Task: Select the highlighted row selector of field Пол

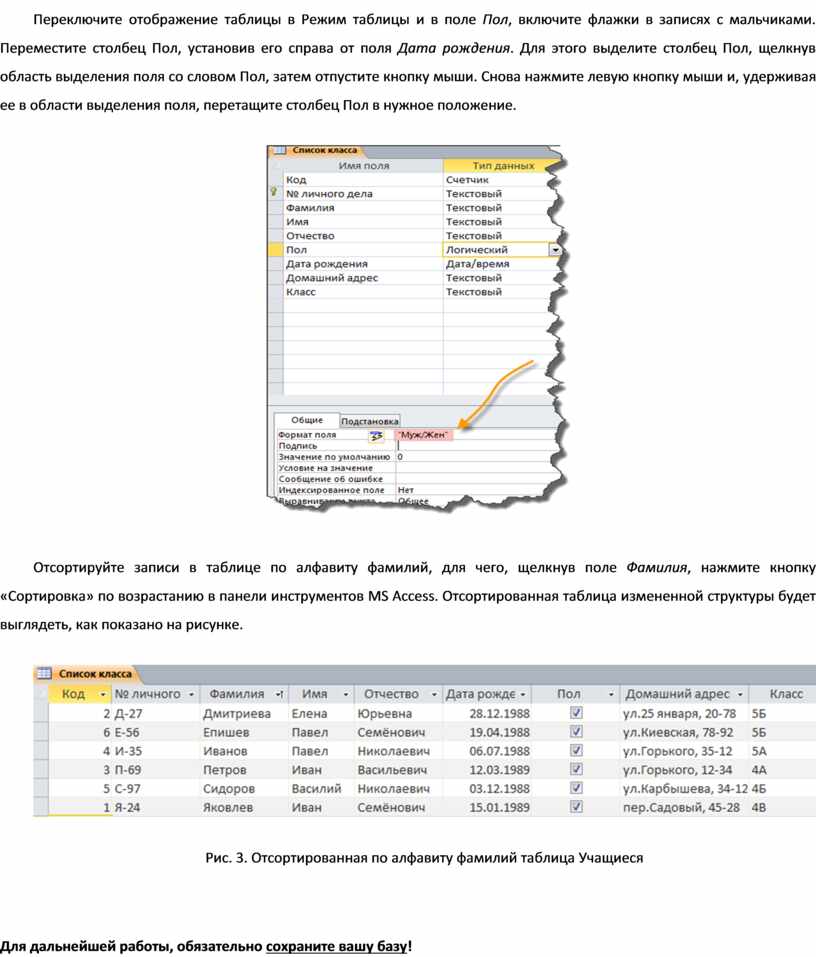Action: pyautogui.click(x=275, y=250)
